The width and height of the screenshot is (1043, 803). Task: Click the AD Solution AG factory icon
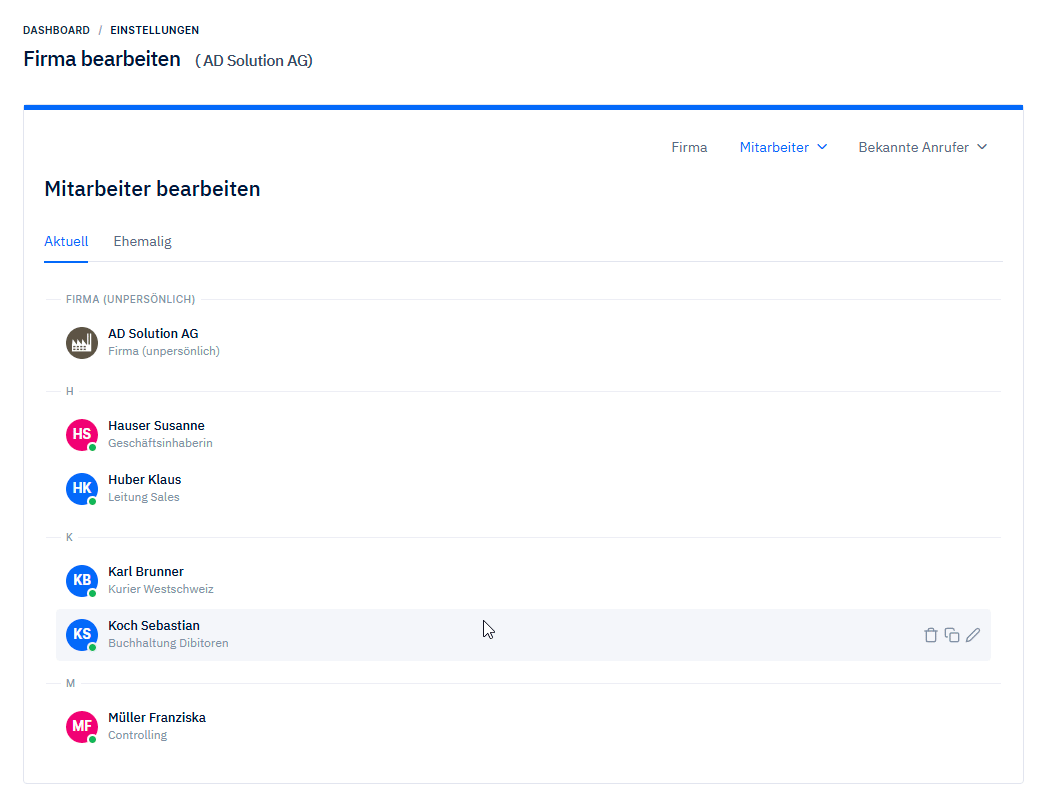click(x=82, y=343)
